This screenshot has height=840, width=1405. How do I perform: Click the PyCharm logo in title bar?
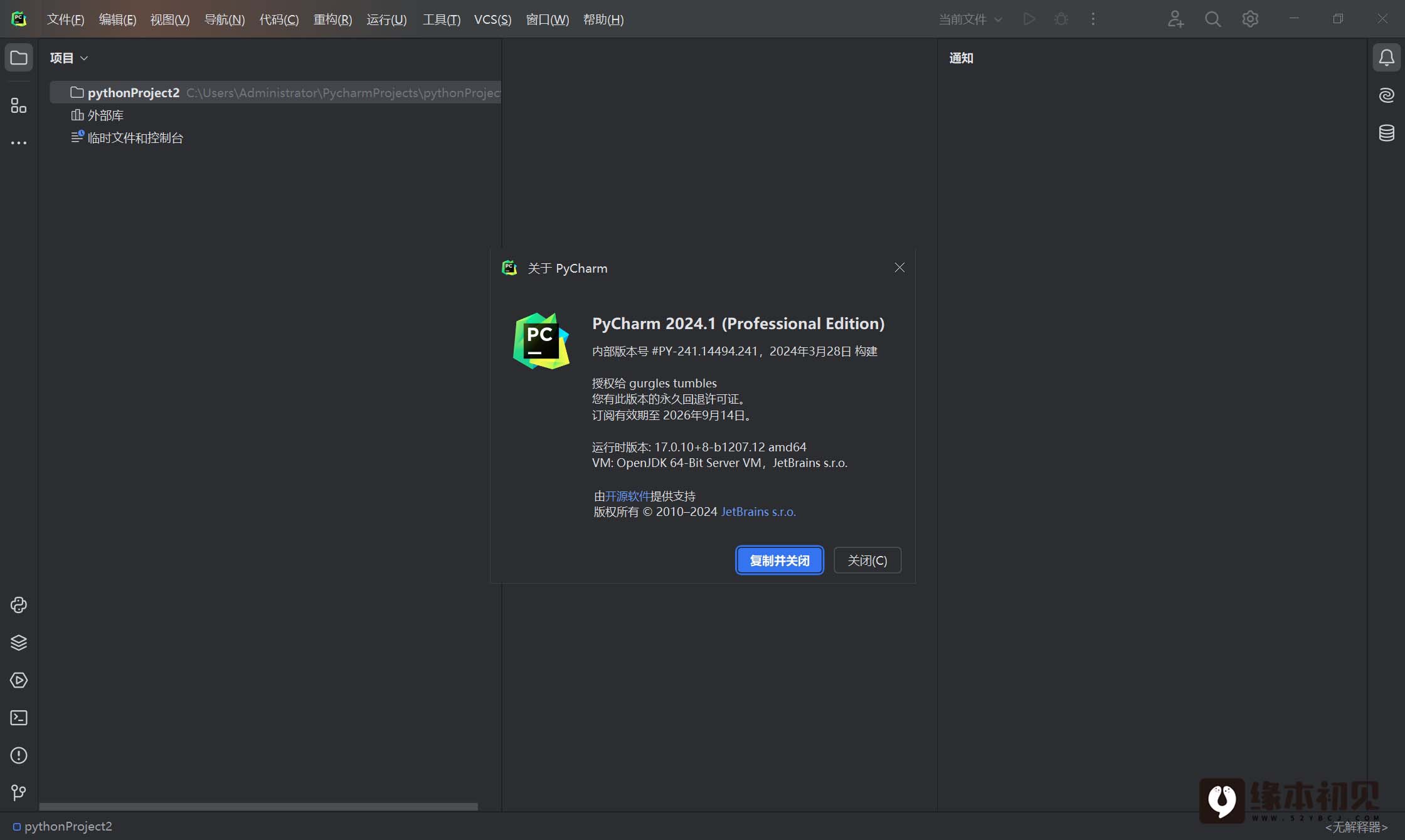[x=19, y=19]
